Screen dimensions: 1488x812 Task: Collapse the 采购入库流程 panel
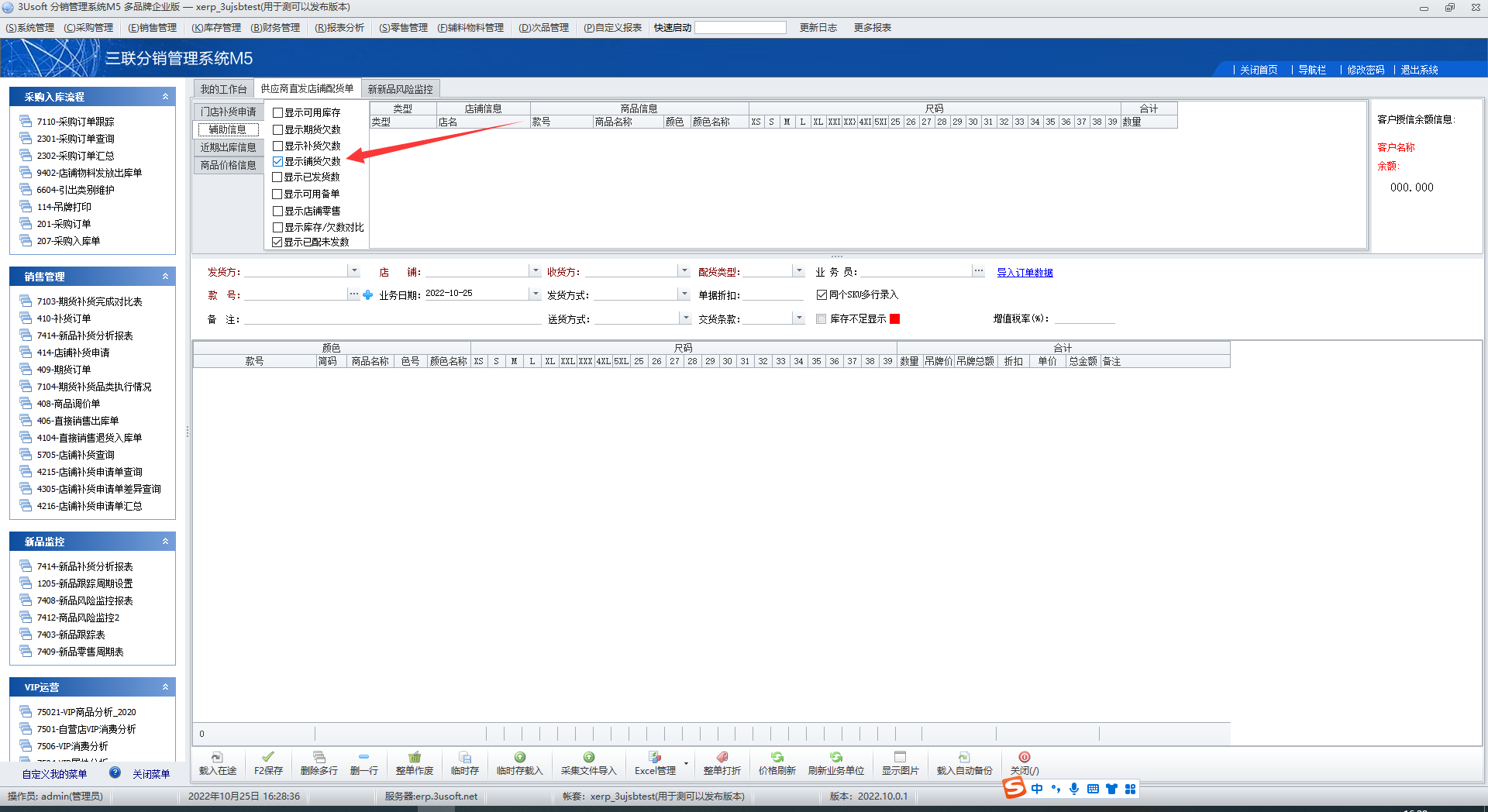point(165,97)
